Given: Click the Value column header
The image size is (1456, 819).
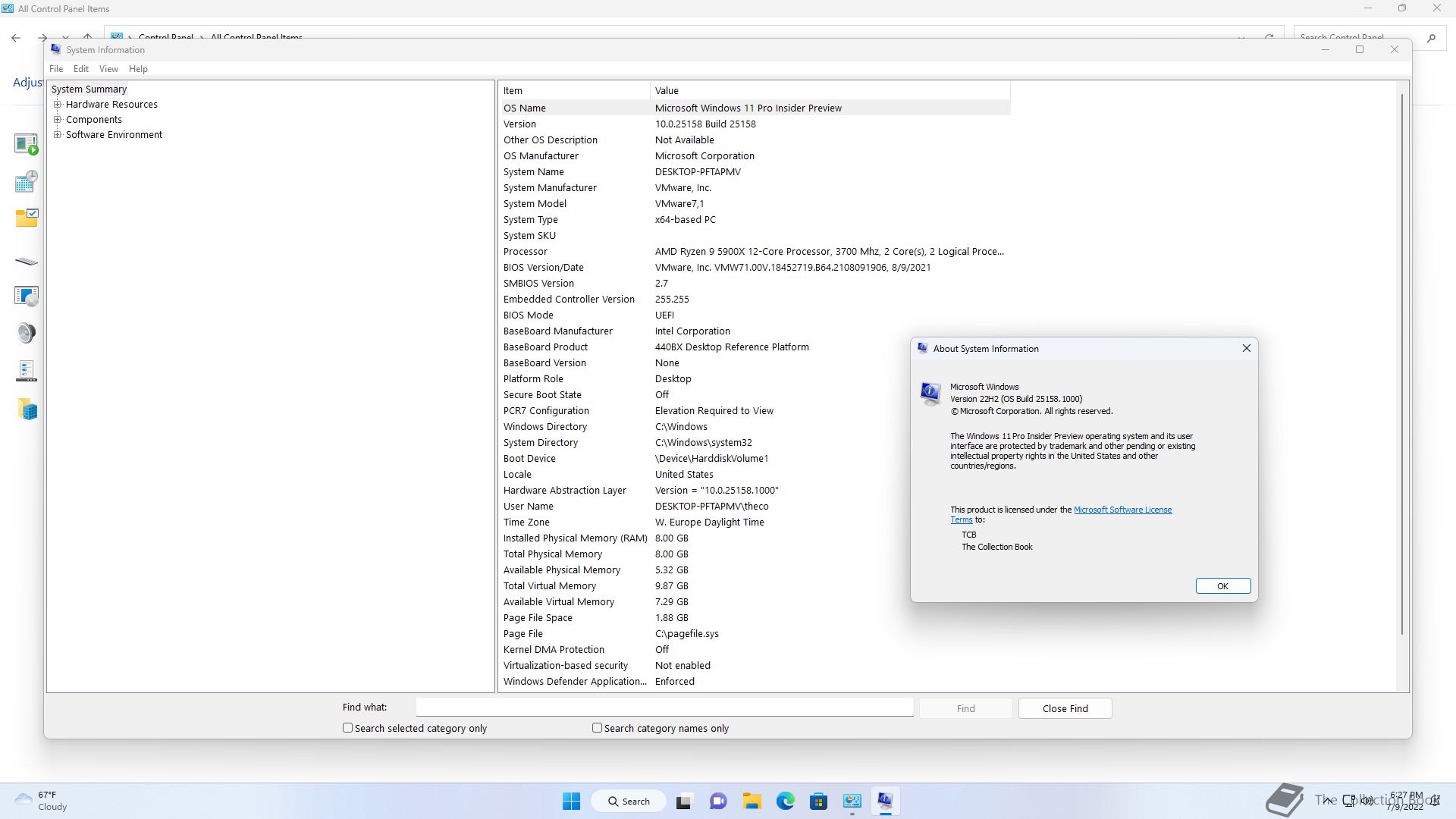Looking at the screenshot, I should [830, 90].
